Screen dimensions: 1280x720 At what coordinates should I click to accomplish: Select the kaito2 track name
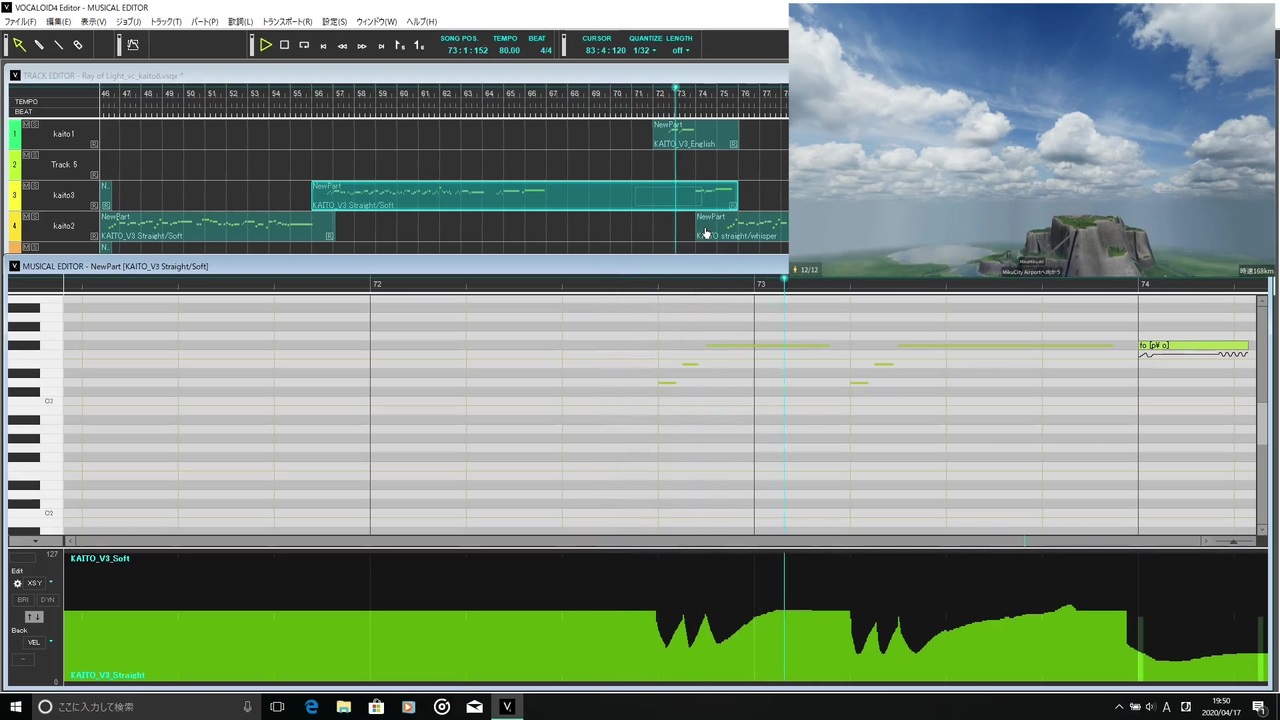click(64, 226)
